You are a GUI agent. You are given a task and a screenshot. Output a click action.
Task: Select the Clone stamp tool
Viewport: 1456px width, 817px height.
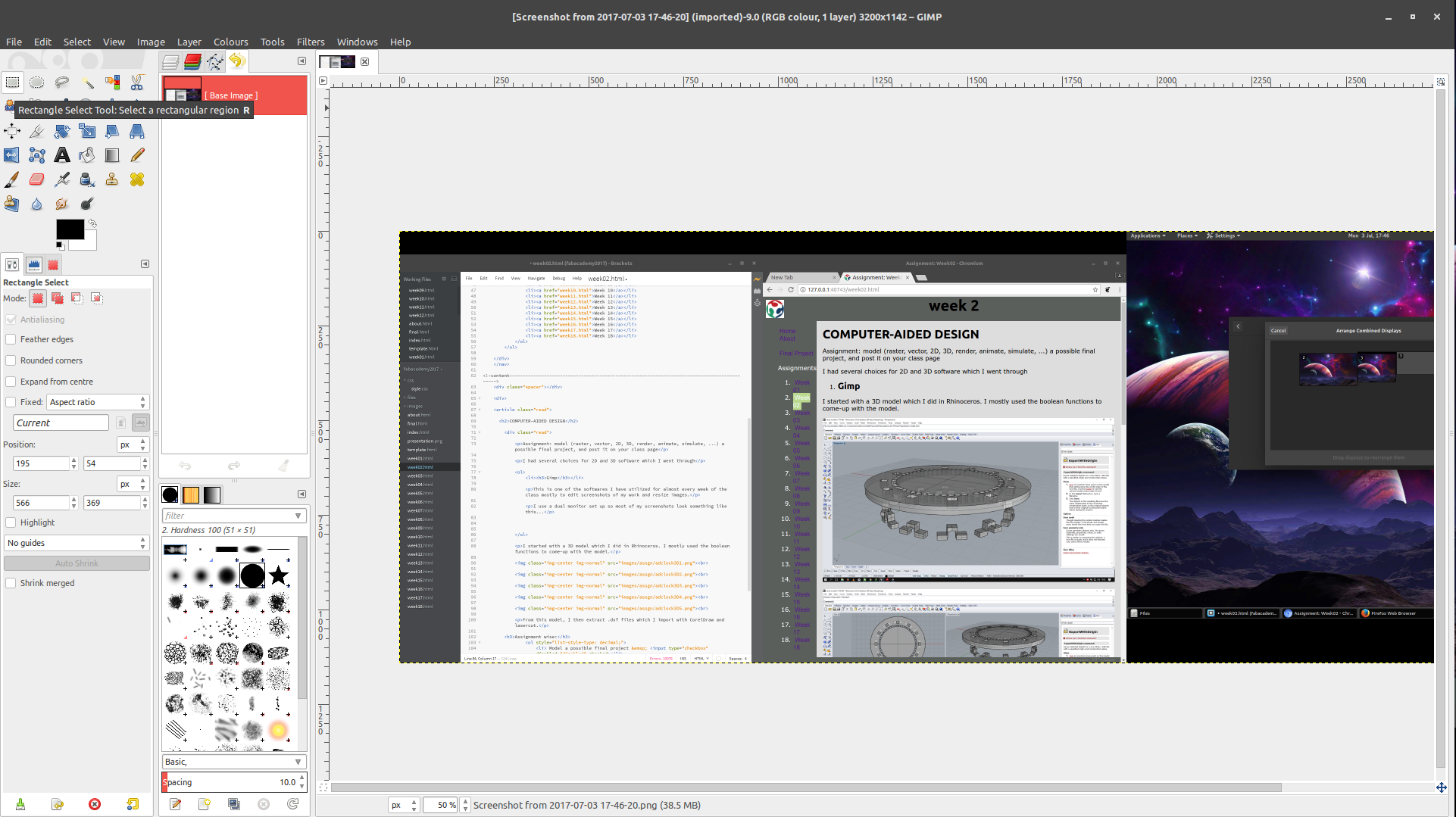(x=112, y=179)
